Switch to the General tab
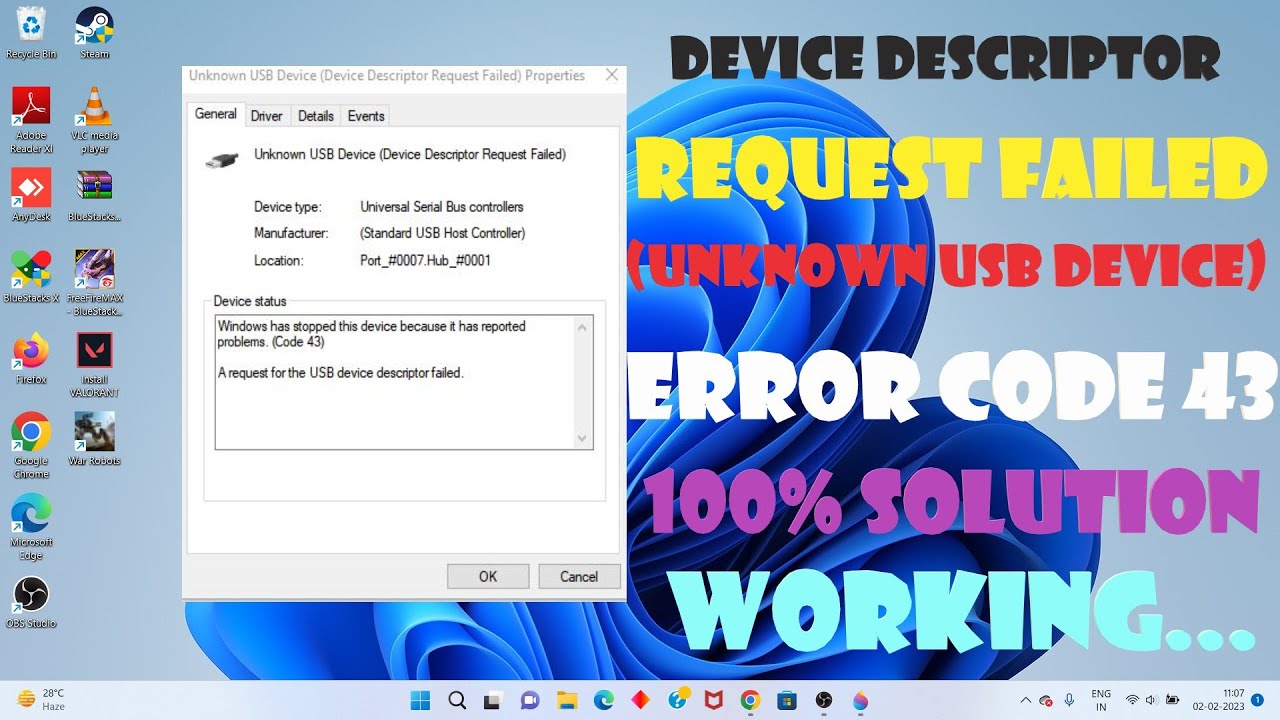The image size is (1280, 720). point(215,114)
